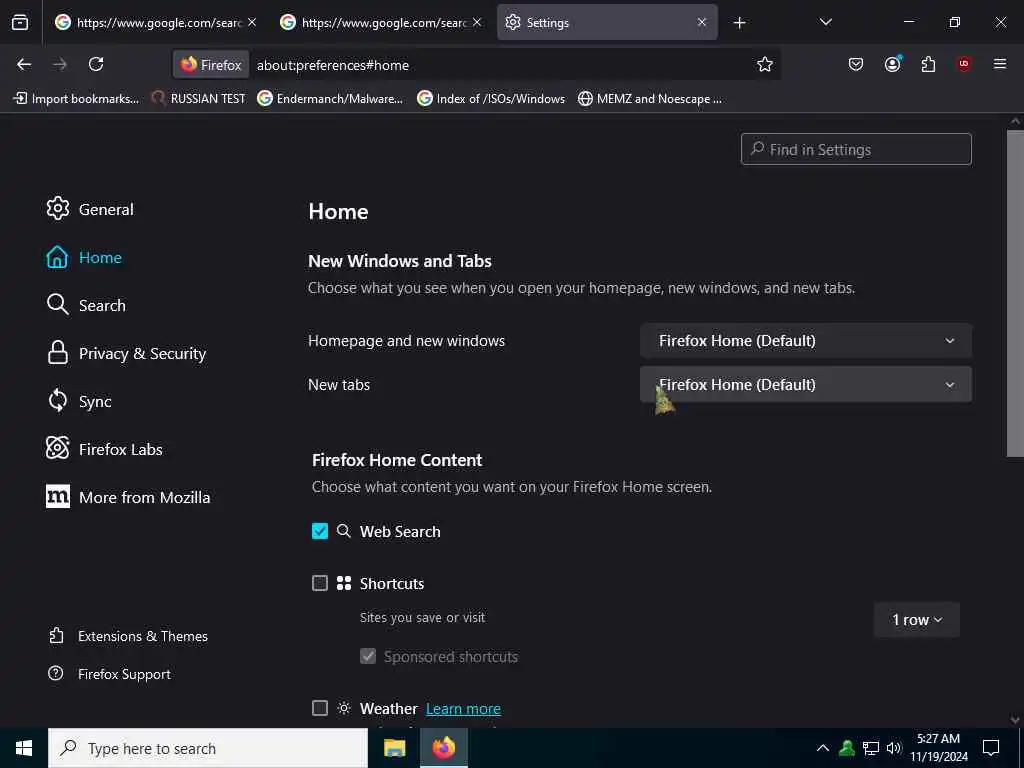
Task: Open the Windows Start menu
Action: [x=24, y=748]
